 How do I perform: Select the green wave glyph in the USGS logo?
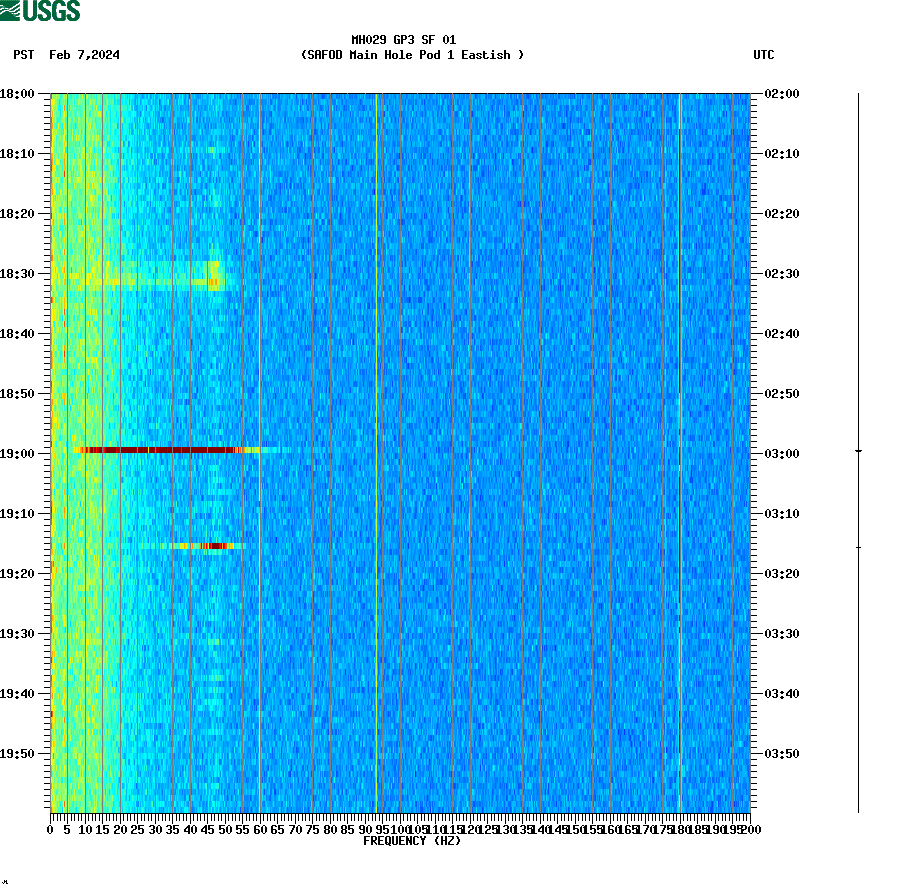(x=12, y=9)
